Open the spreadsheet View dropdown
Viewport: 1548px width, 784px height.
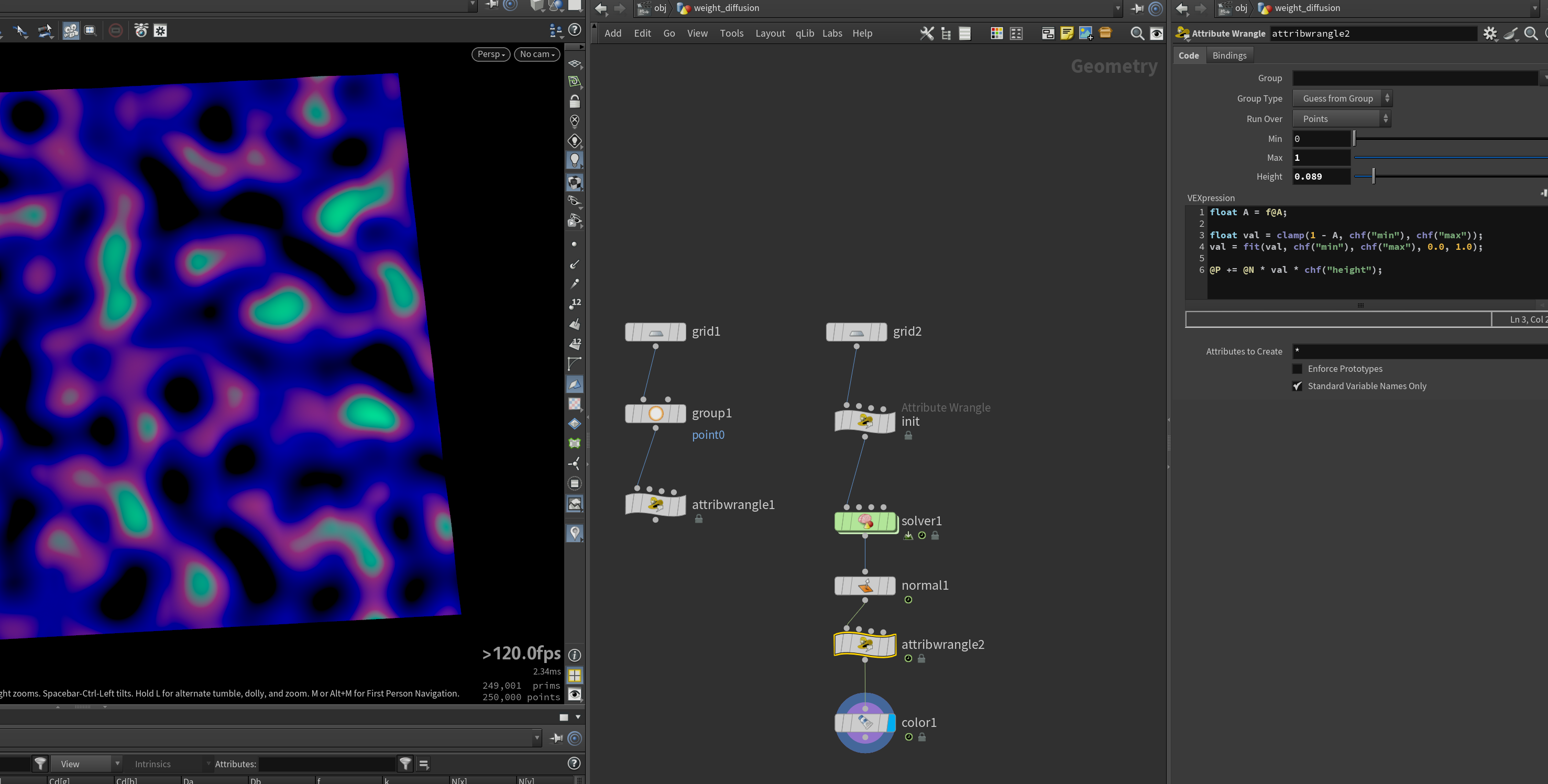click(x=86, y=764)
